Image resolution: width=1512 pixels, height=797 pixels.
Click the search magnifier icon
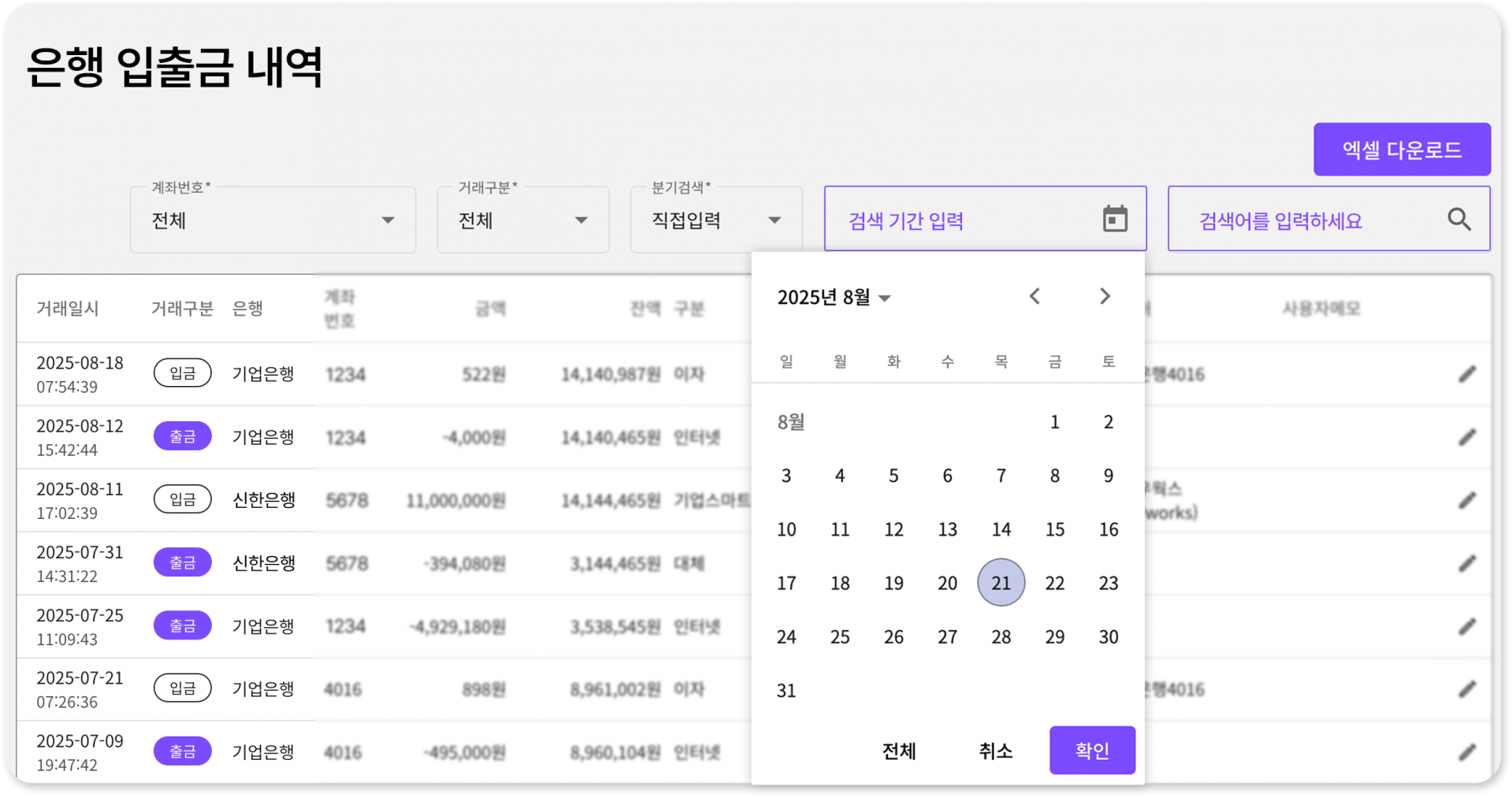(x=1459, y=219)
